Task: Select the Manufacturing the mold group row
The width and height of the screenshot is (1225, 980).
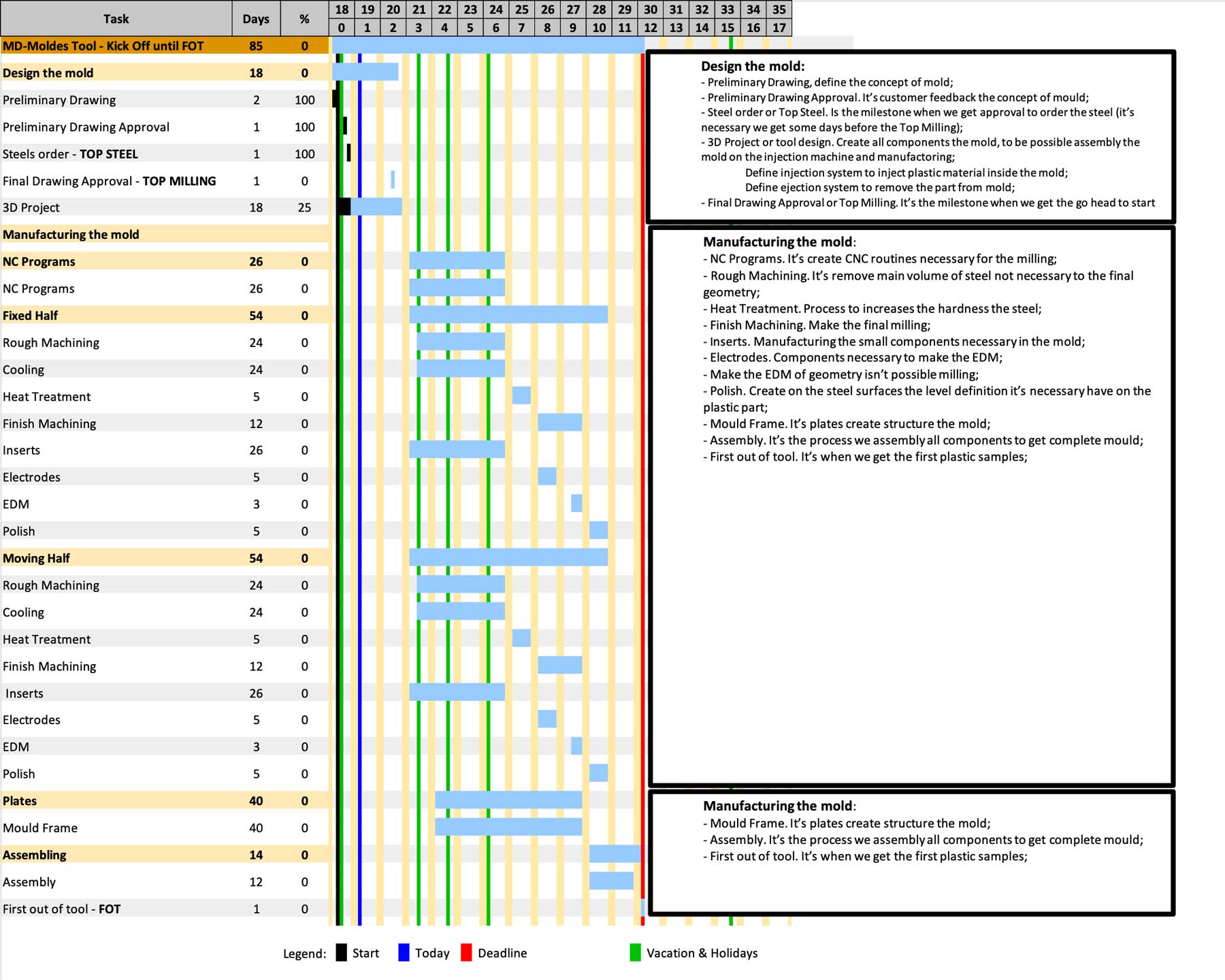Action: [x=71, y=234]
